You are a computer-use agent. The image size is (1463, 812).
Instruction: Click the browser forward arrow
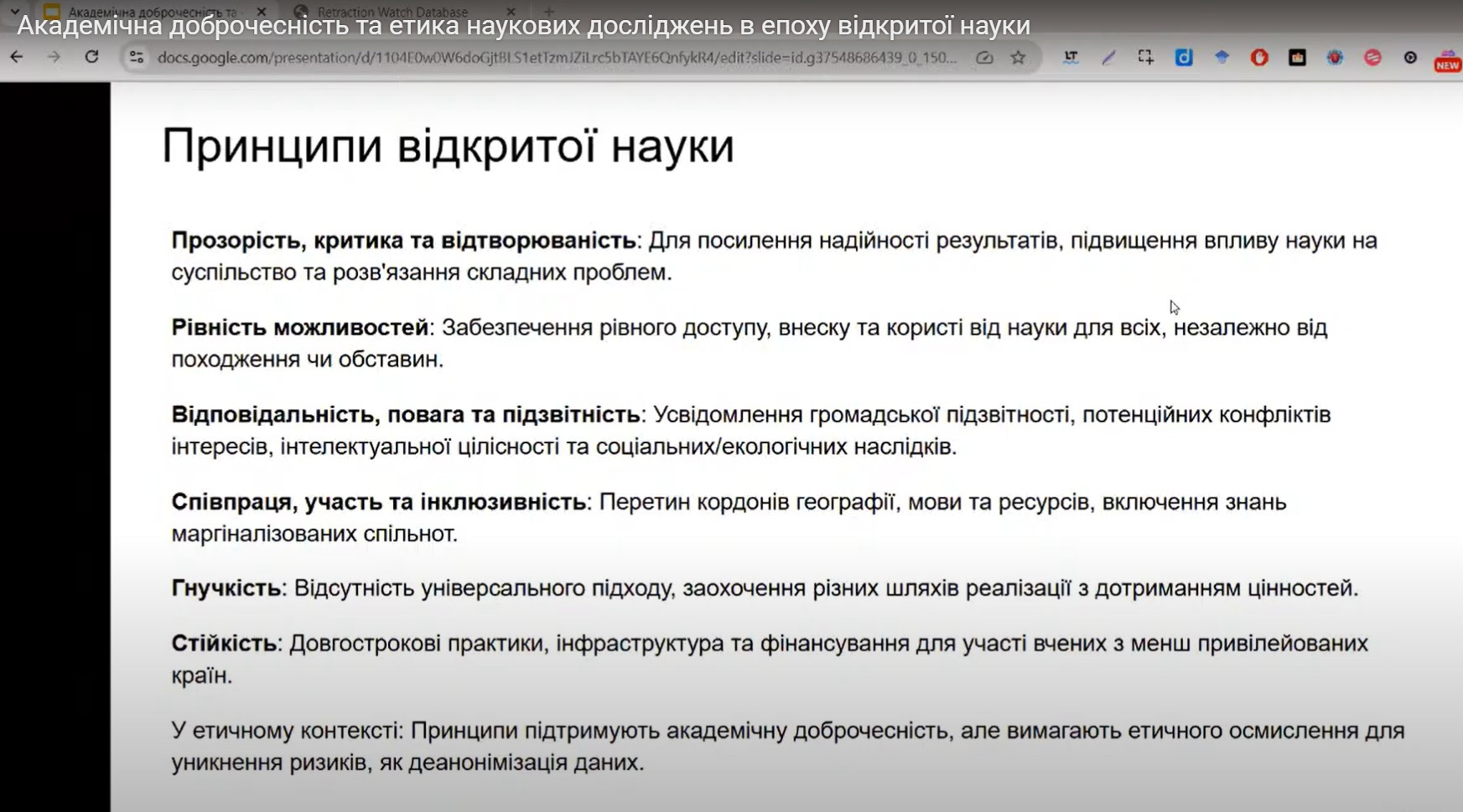(54, 57)
